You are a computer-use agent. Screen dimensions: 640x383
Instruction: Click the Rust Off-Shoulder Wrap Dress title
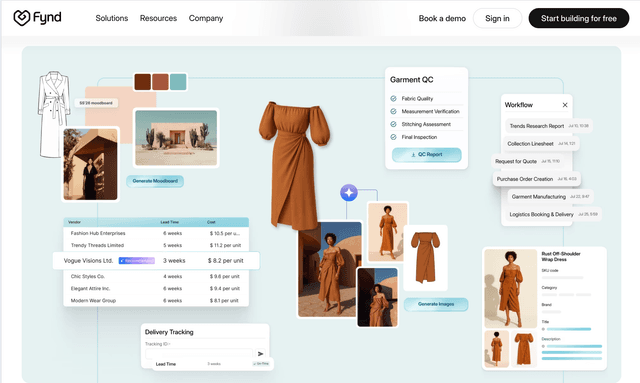pyautogui.click(x=560, y=256)
